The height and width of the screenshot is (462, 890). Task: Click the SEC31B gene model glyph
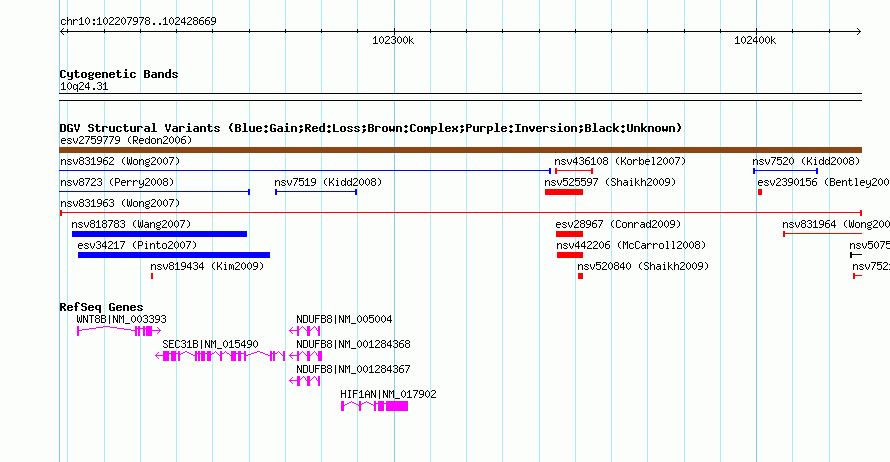(x=220, y=356)
